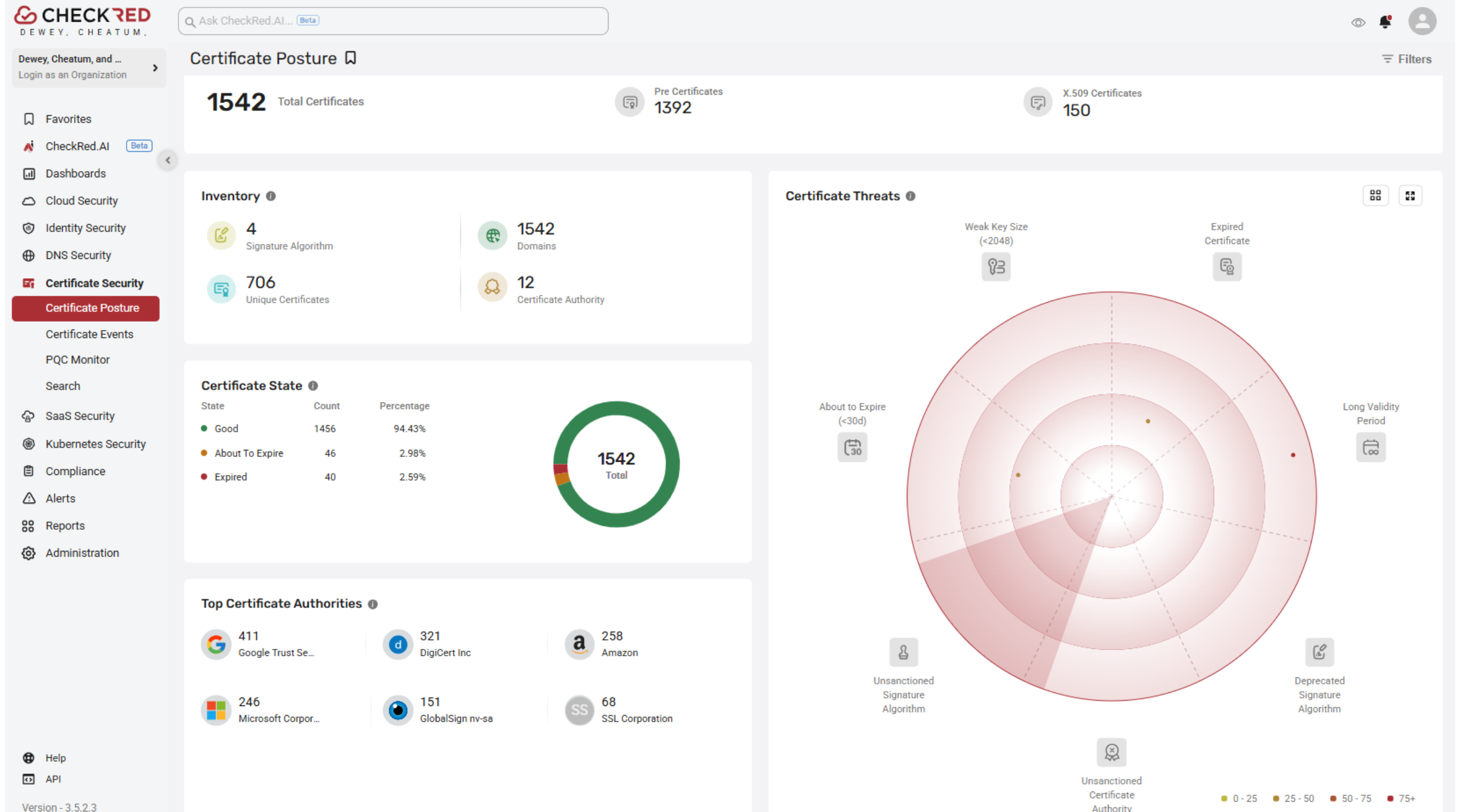Click the Expired Certificate threat icon
This screenshot has height=812, width=1460.
pos(1227,266)
